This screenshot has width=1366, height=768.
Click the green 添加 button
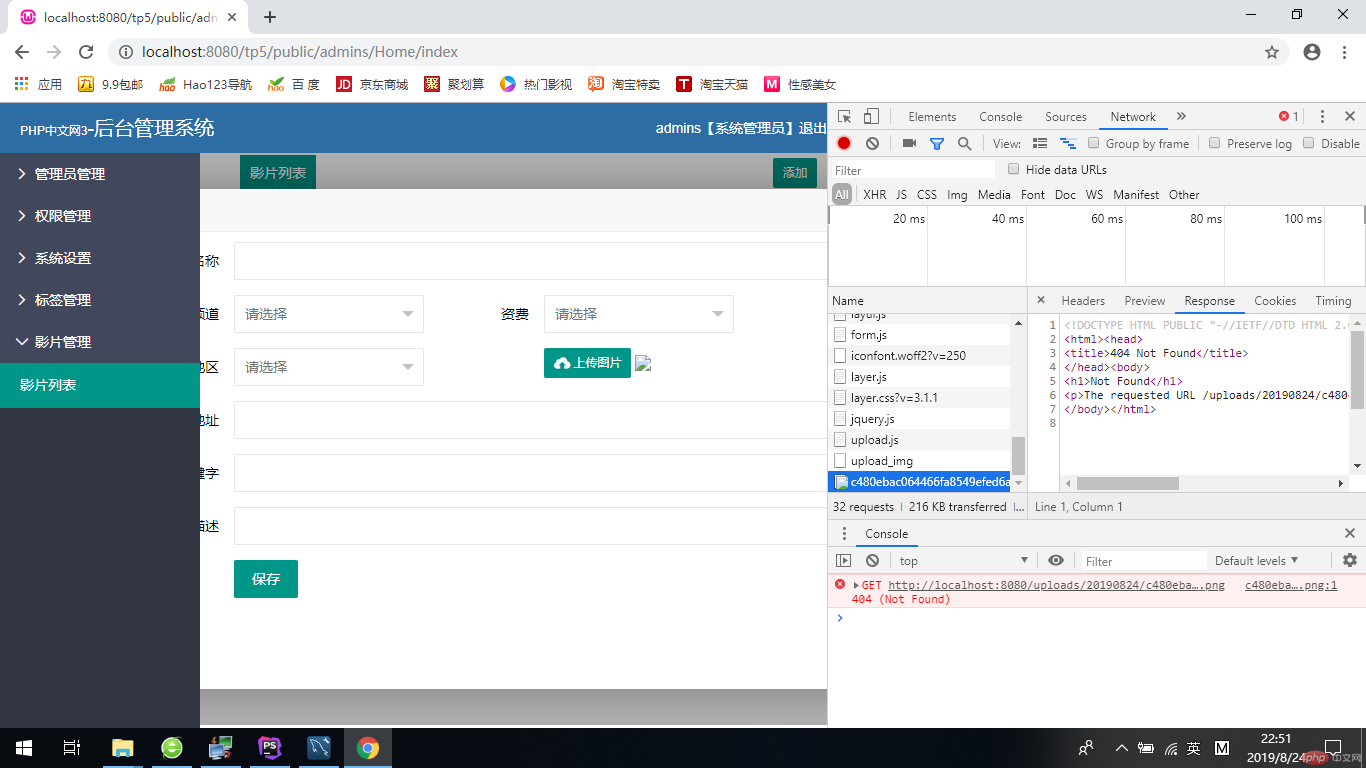coord(795,173)
